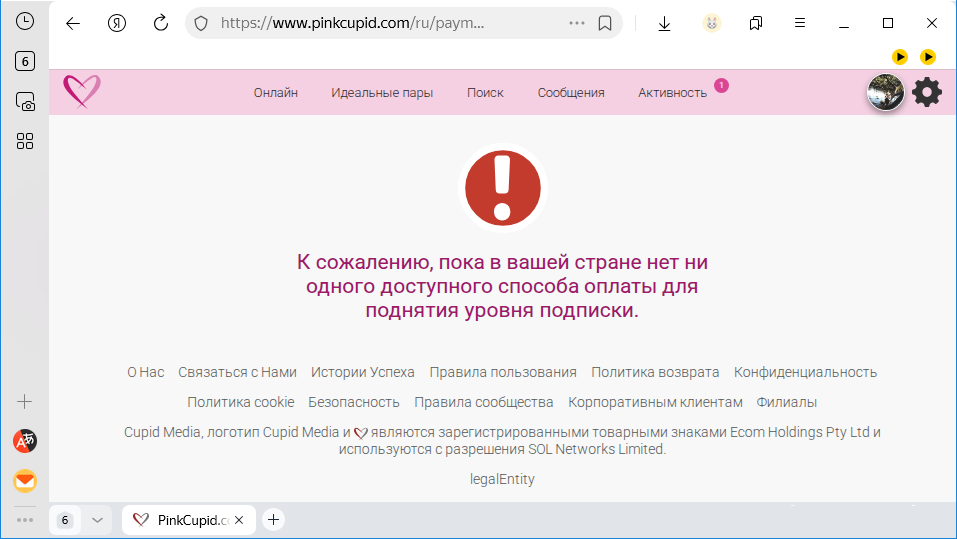Open Идеальные пары menu item
Viewport: 957px width, 539px height.
click(382, 93)
